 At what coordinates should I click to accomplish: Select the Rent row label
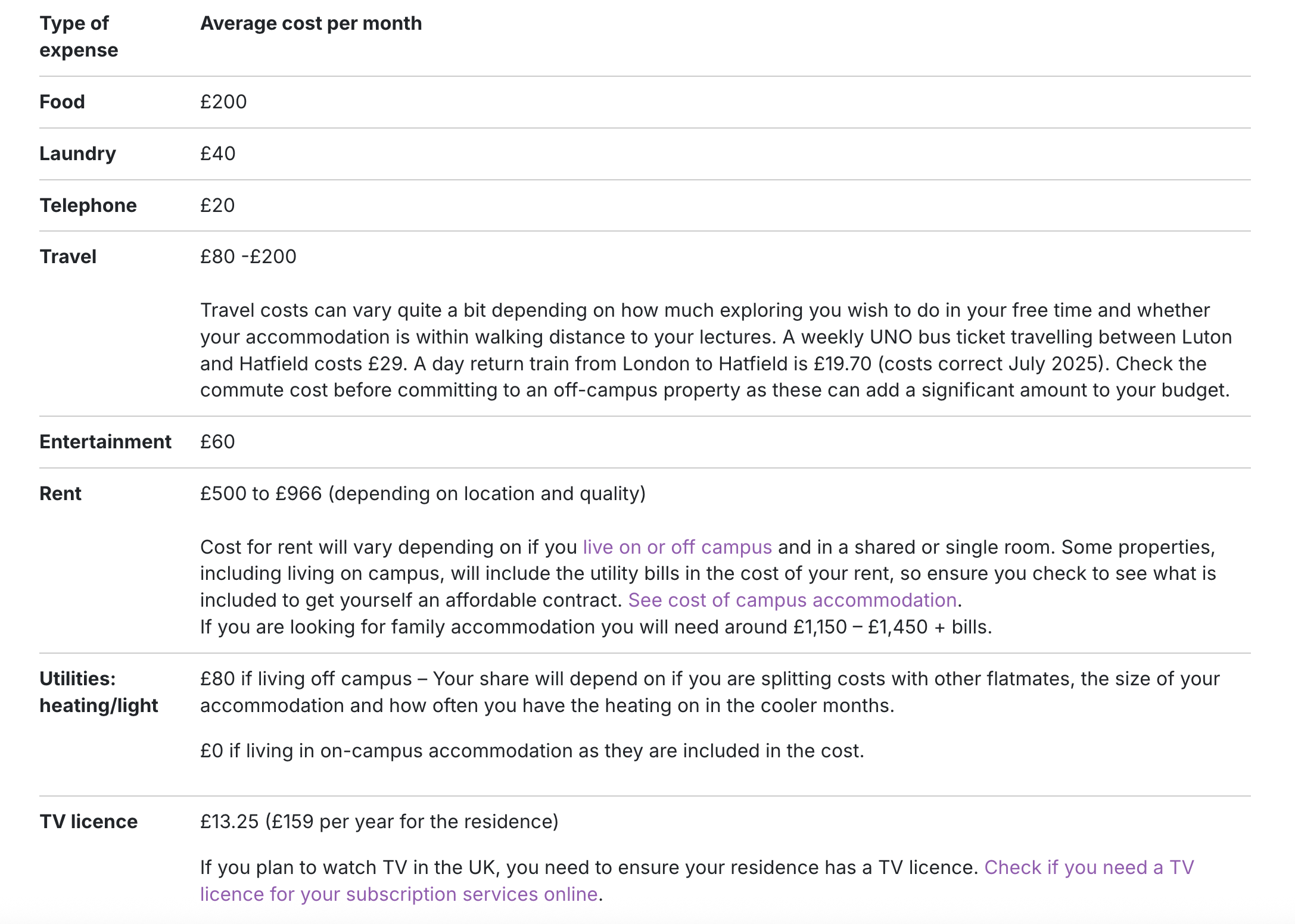click(60, 494)
